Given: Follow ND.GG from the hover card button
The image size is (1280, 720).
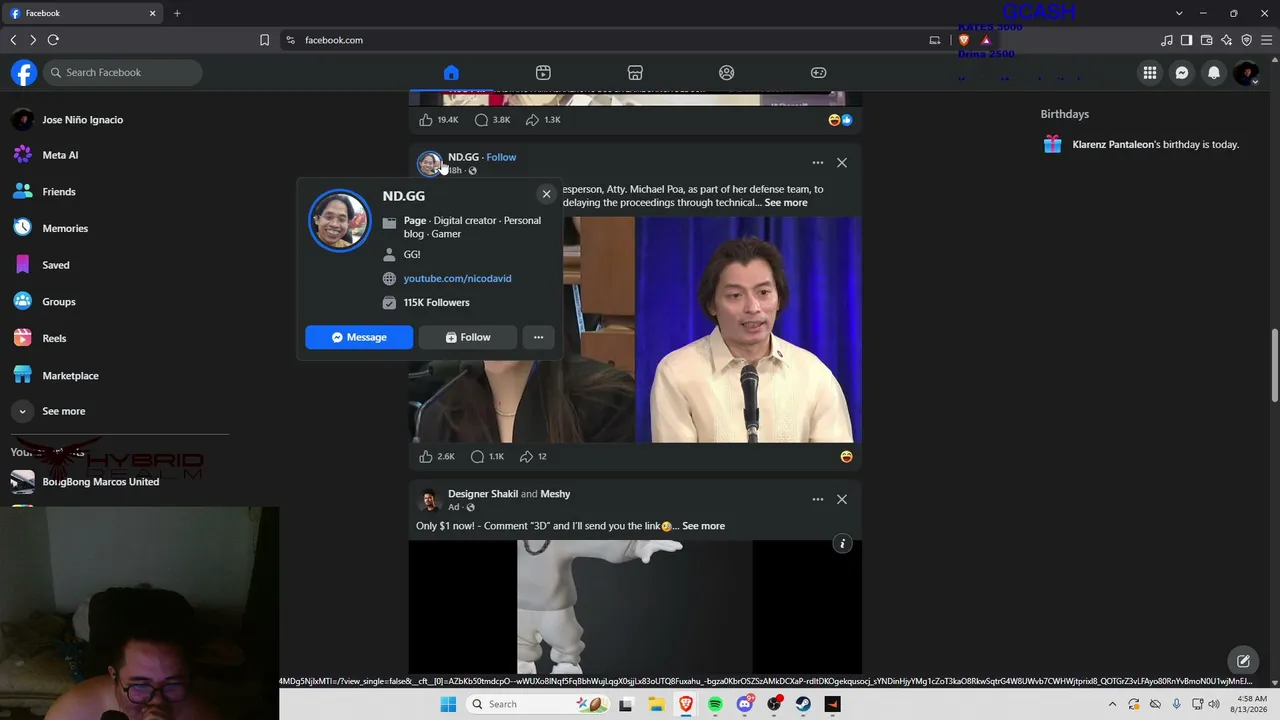Looking at the screenshot, I should (x=468, y=337).
